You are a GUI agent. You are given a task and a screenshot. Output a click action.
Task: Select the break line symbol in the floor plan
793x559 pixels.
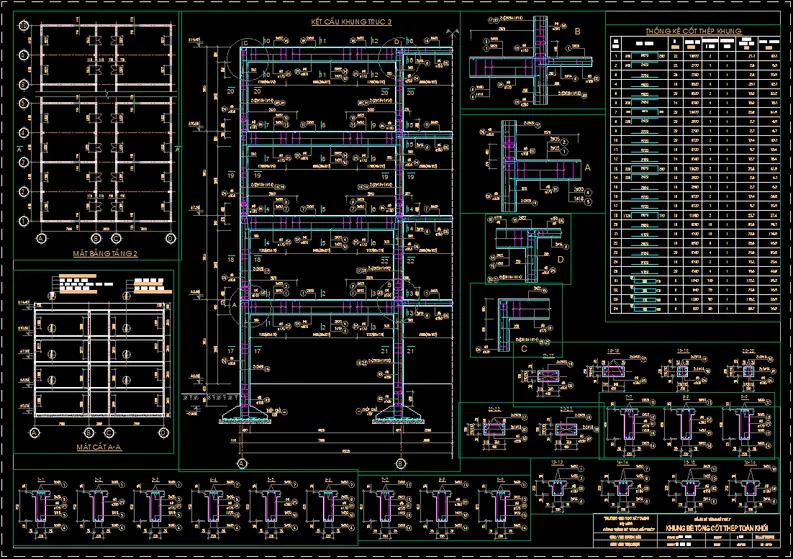click(107, 94)
